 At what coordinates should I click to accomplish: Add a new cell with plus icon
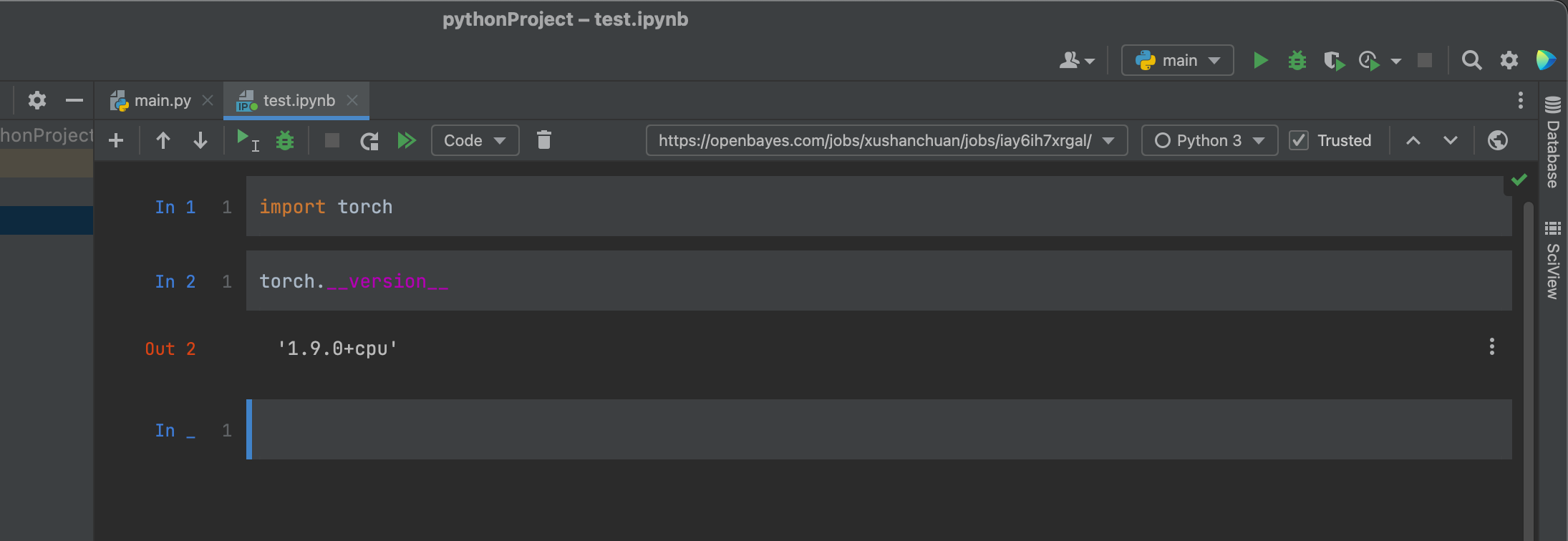116,140
